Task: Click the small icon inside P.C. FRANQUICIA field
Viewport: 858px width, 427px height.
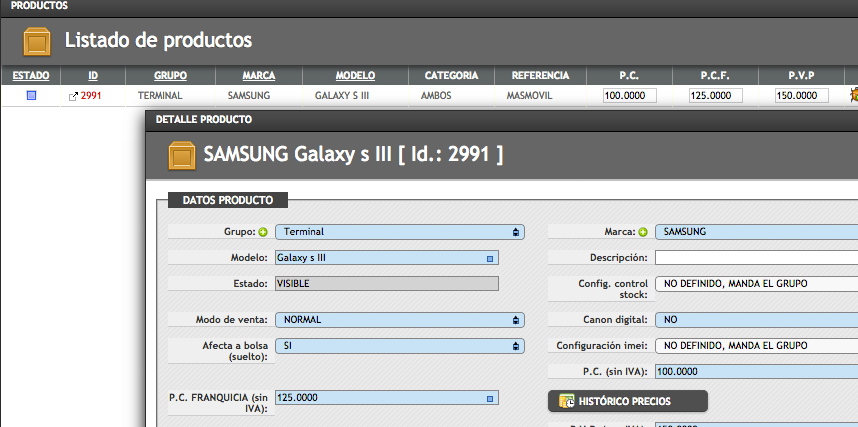Action: 490,399
